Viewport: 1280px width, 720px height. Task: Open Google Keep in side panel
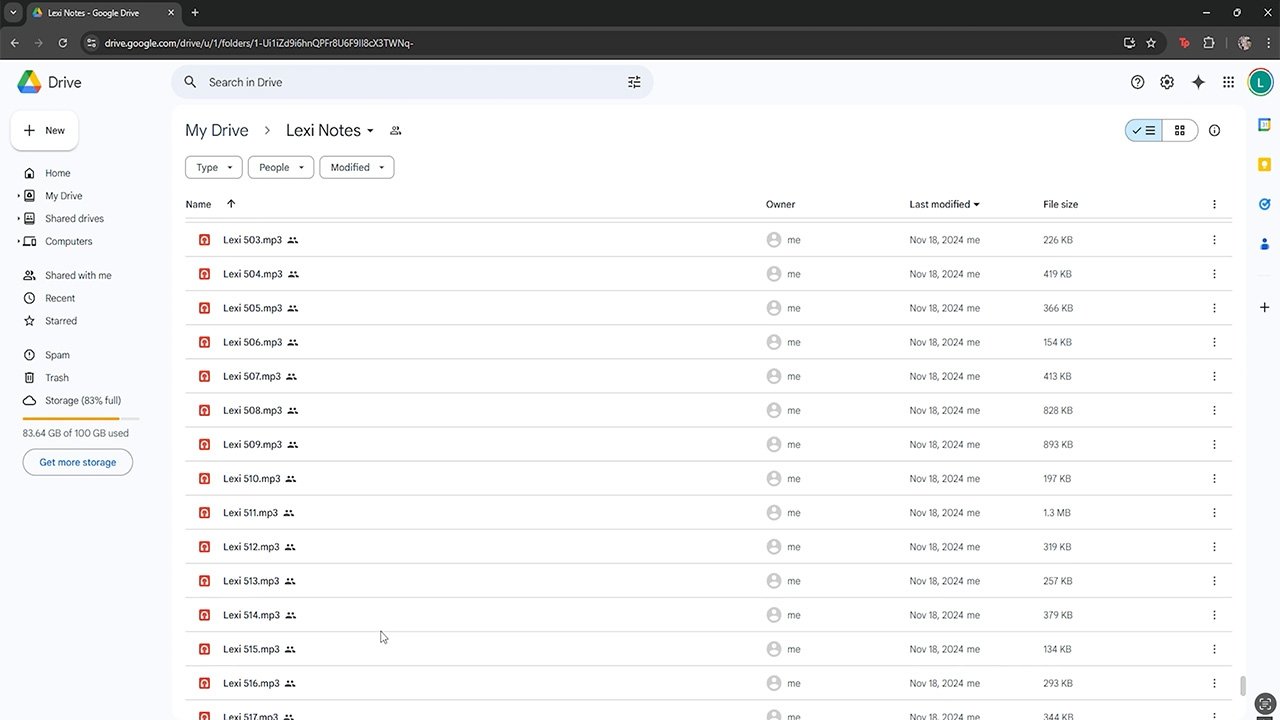pos(1264,164)
